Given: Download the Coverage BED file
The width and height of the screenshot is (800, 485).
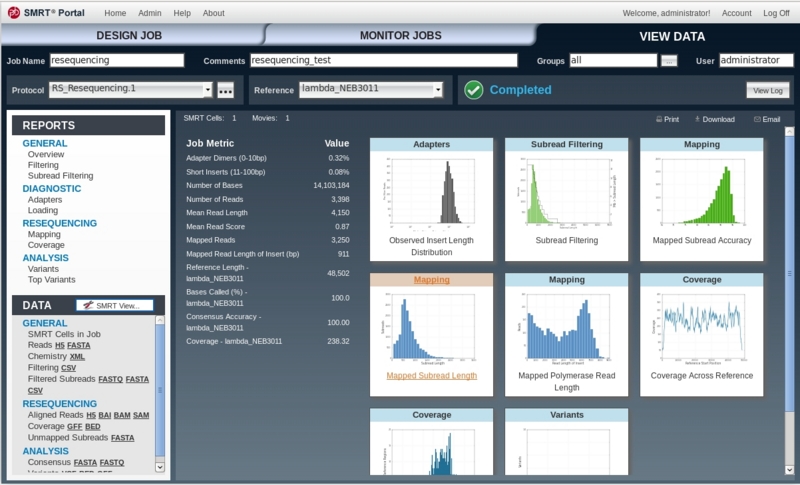Looking at the screenshot, I should tap(92, 426).
